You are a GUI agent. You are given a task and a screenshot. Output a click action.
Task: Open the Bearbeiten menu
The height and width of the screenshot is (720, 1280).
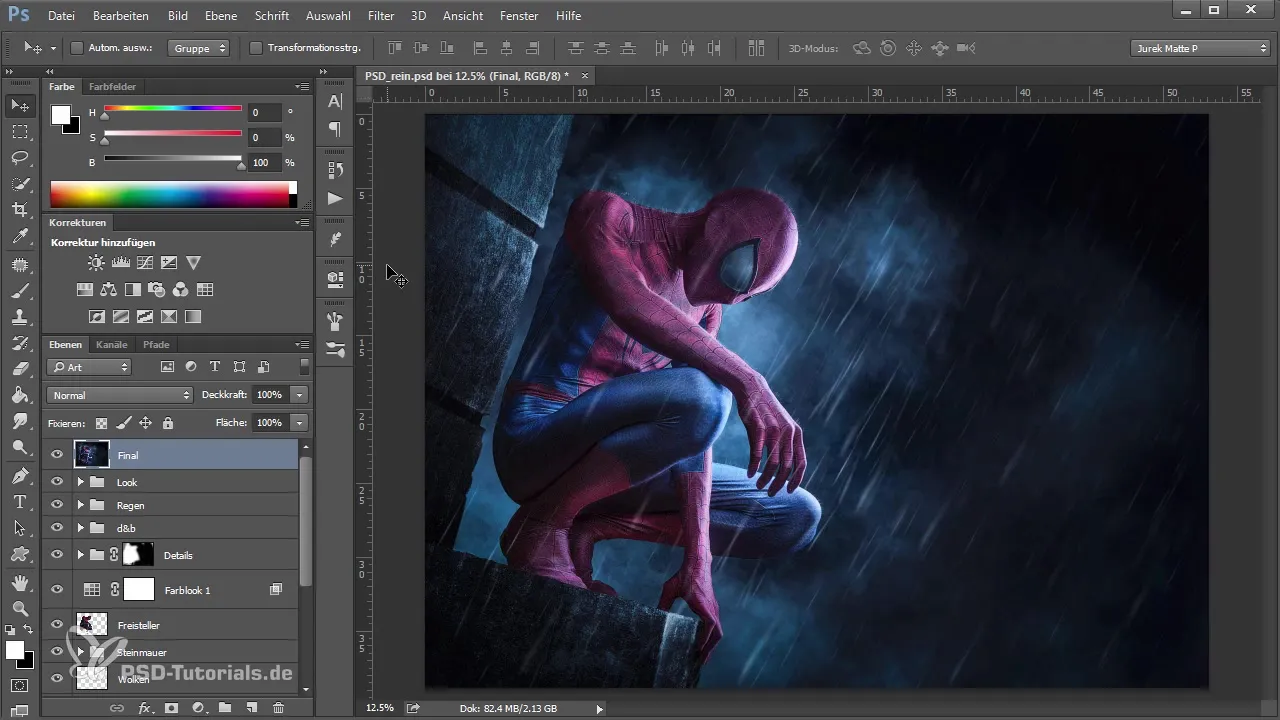(121, 16)
